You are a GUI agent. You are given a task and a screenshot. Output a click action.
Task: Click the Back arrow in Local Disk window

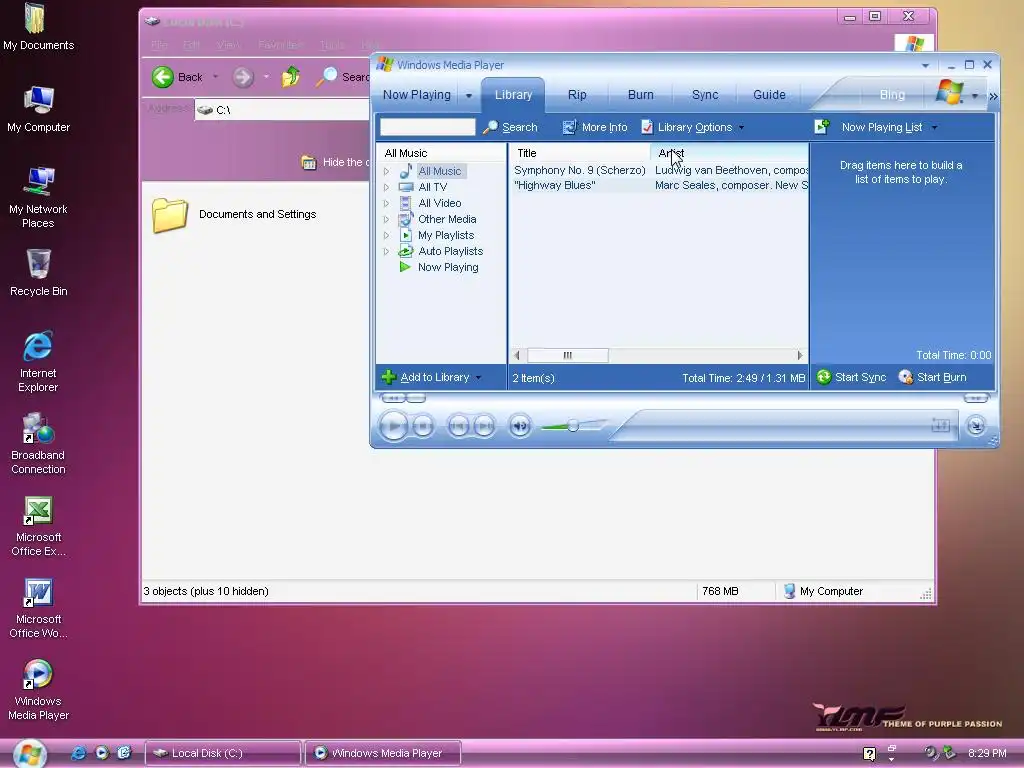163,77
